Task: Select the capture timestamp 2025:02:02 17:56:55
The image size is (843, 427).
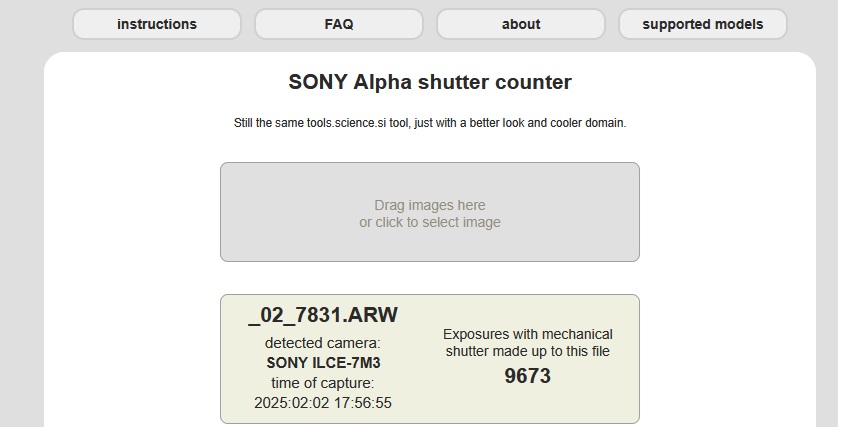Action: (323, 403)
